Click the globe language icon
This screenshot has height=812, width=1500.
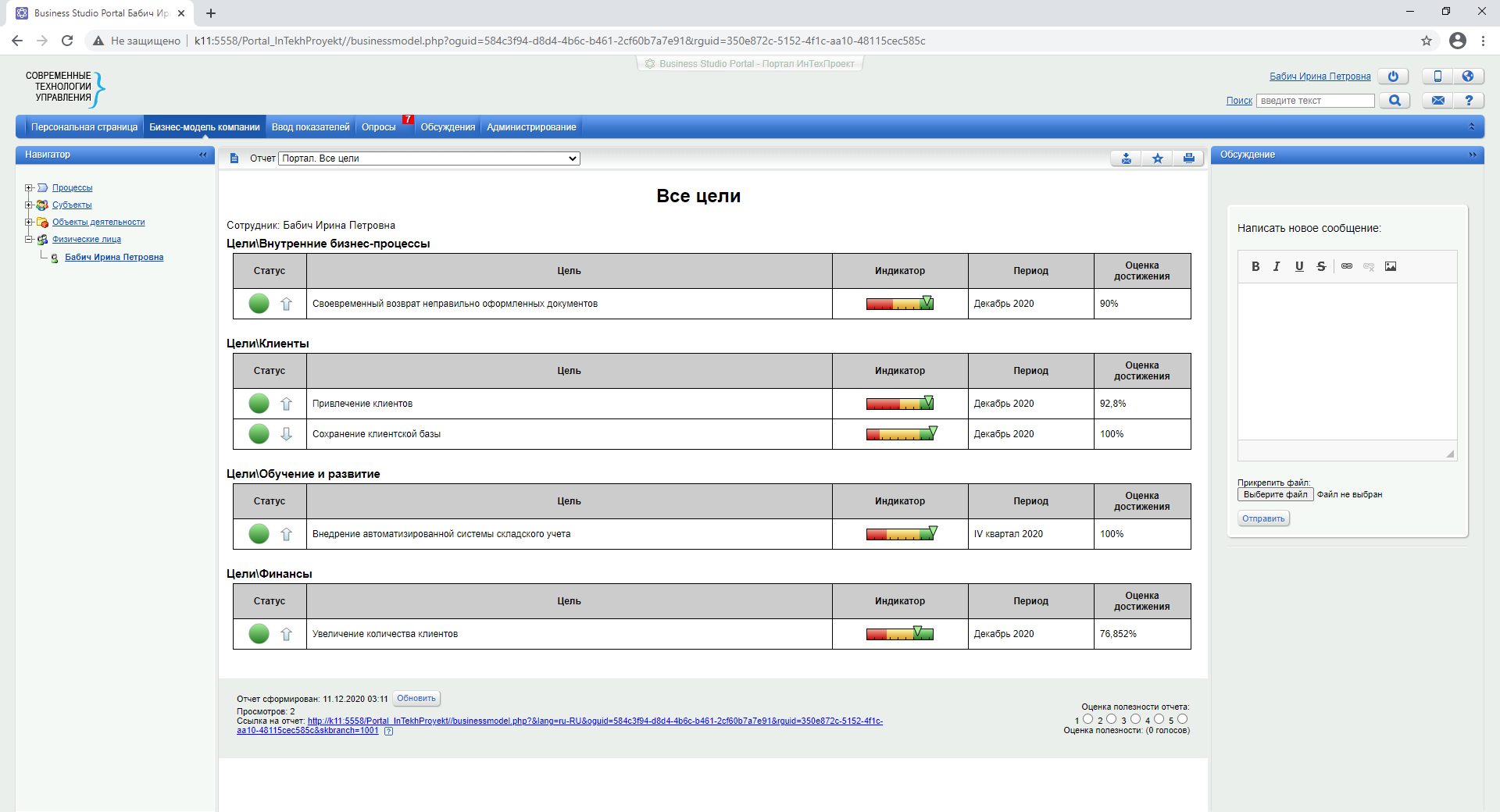coord(1468,77)
